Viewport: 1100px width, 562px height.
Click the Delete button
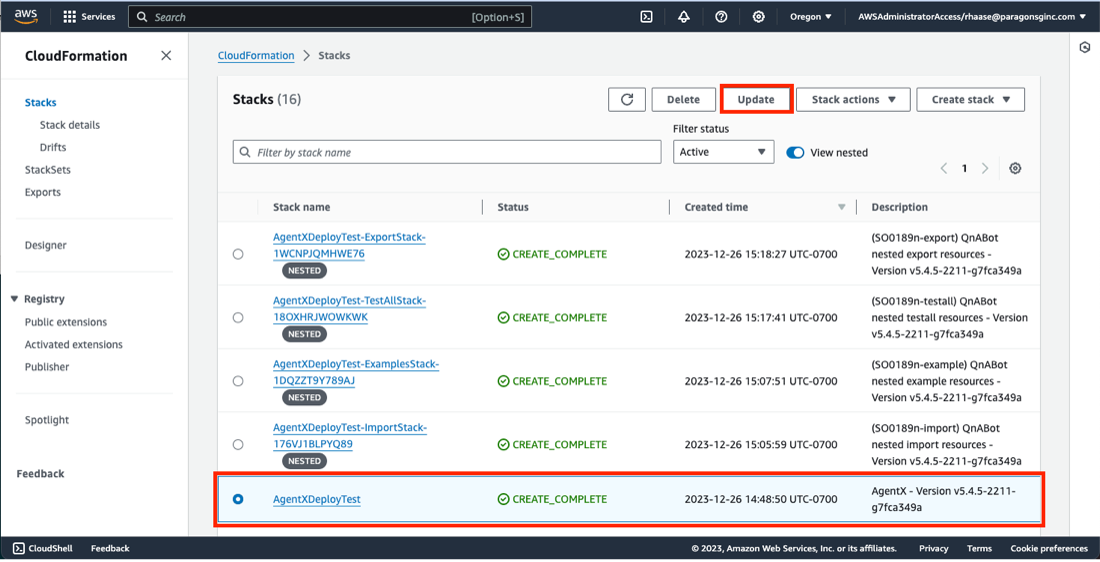[683, 100]
